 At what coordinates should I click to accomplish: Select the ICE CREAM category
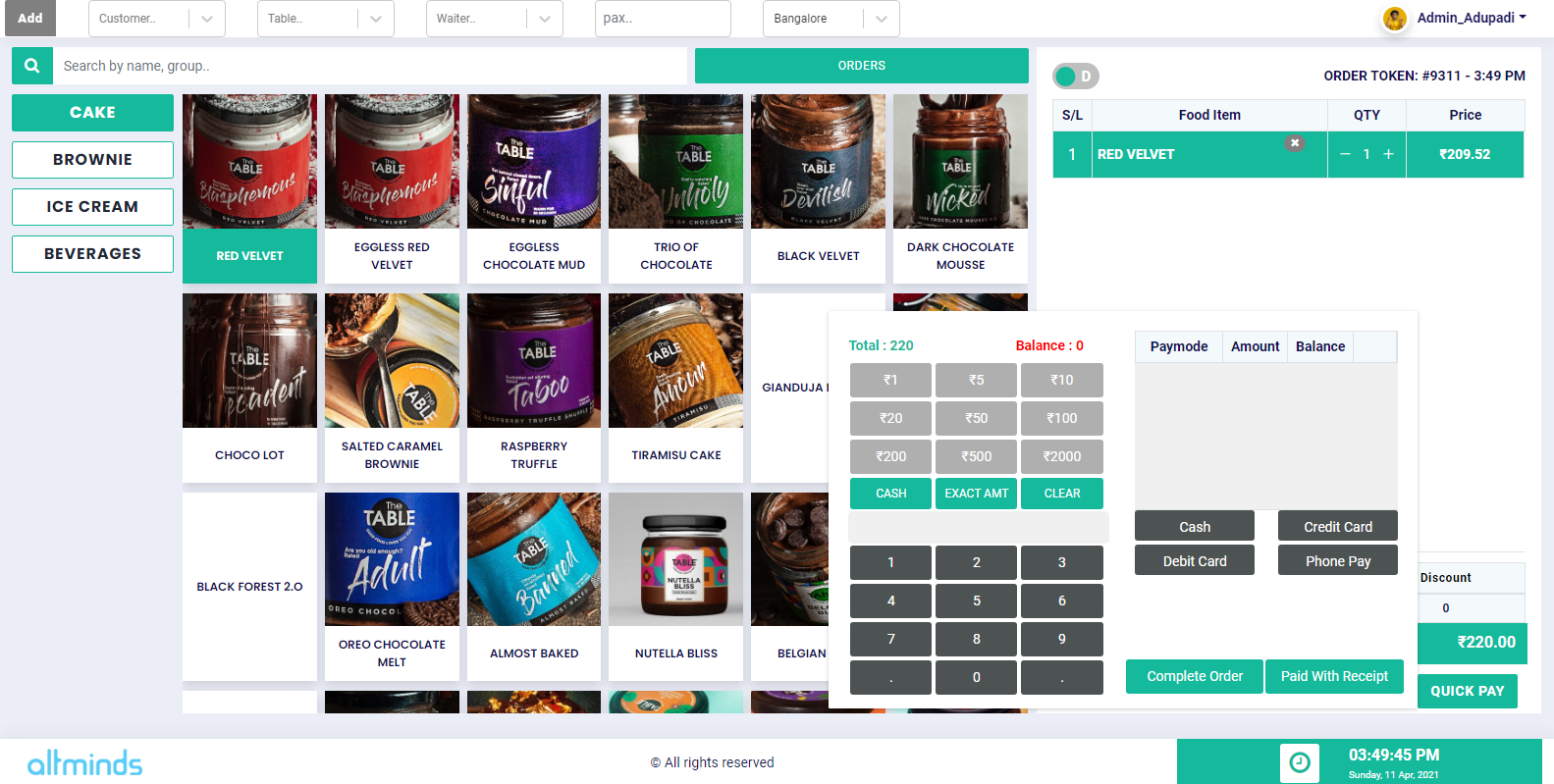[92, 207]
